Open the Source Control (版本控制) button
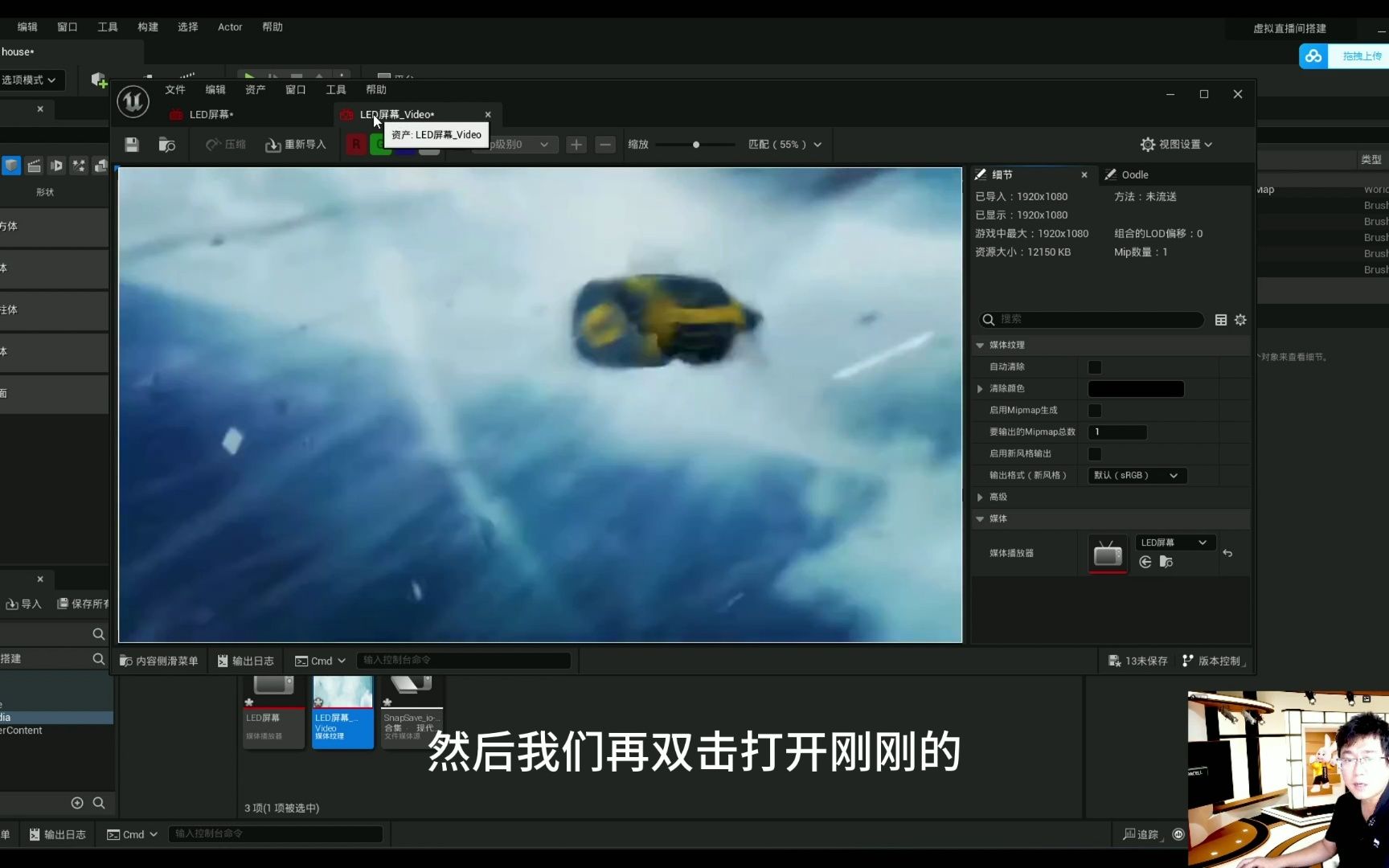Viewport: 1389px width, 868px height. [1212, 661]
